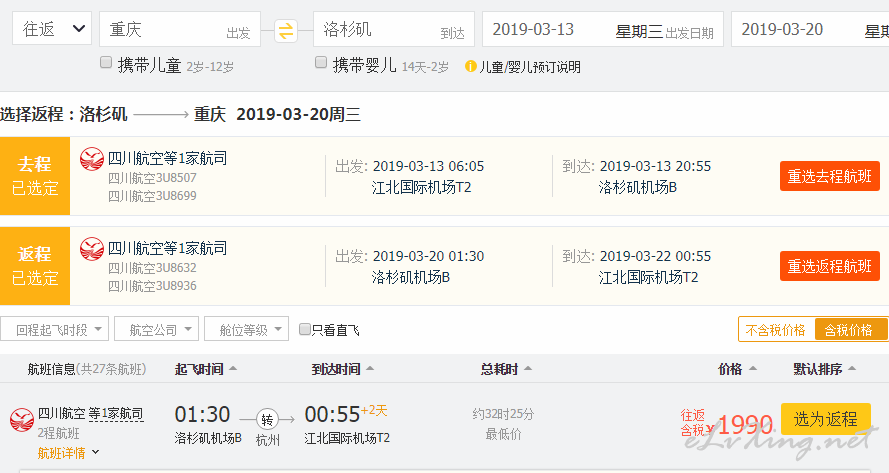Tick the 只看直飞 direct-flights checkbox
889x473 pixels.
point(304,329)
